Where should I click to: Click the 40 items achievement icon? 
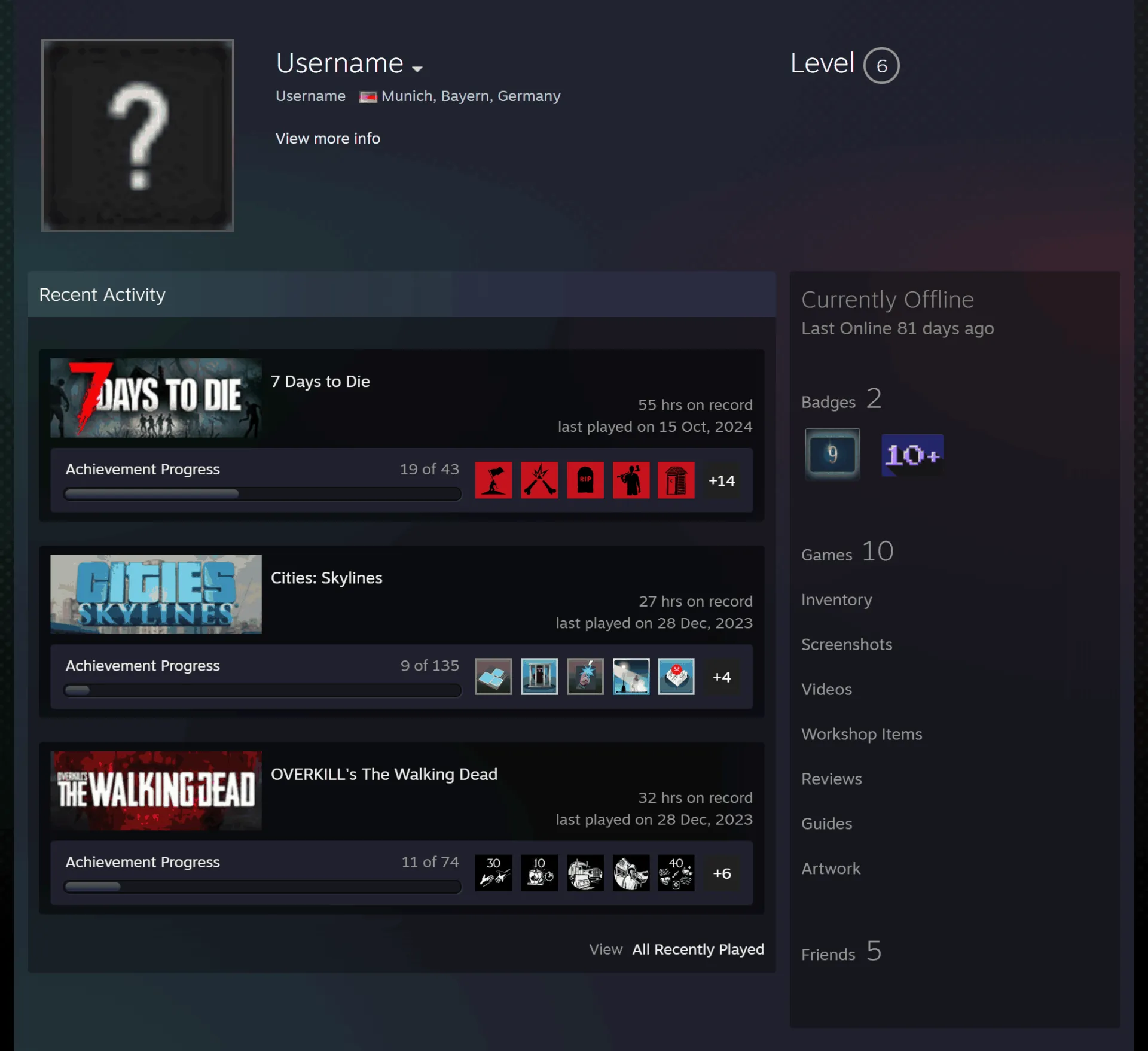tap(676, 873)
